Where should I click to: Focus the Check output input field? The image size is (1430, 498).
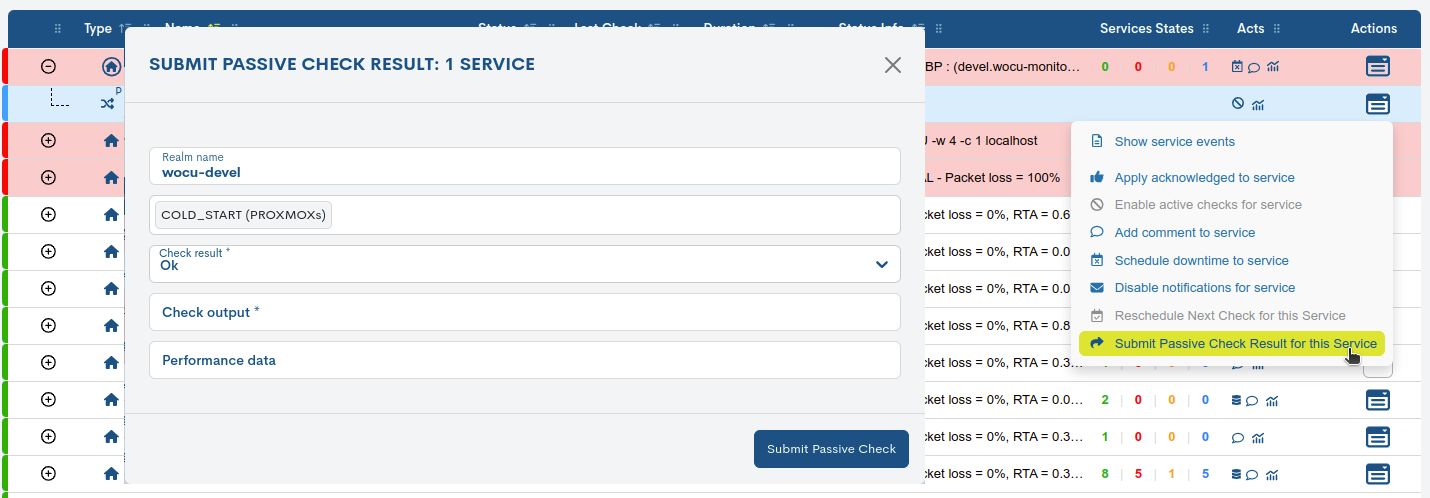525,312
